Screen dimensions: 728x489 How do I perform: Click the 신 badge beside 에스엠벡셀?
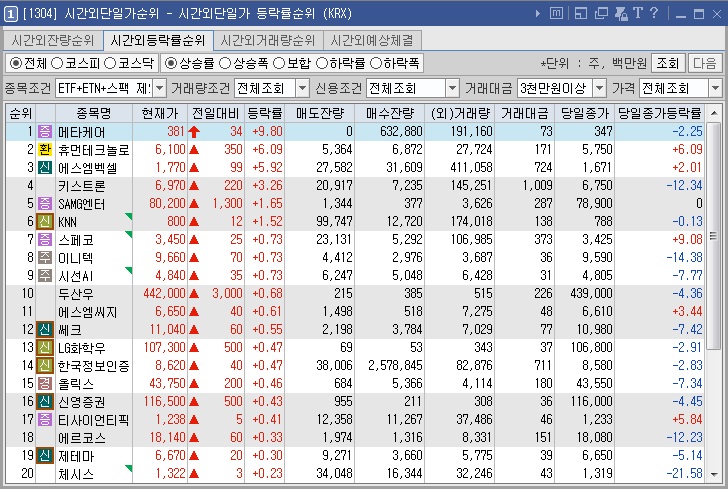(x=45, y=167)
